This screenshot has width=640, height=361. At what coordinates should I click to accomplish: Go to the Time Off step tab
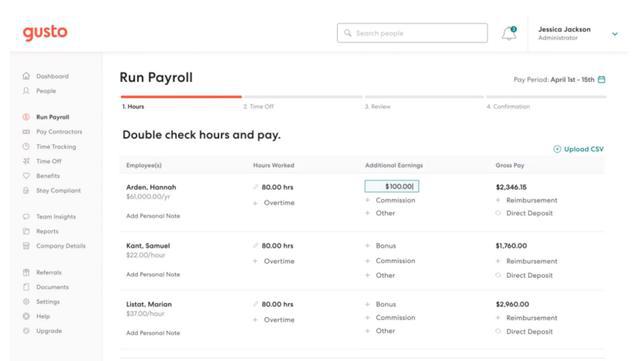[258, 107]
